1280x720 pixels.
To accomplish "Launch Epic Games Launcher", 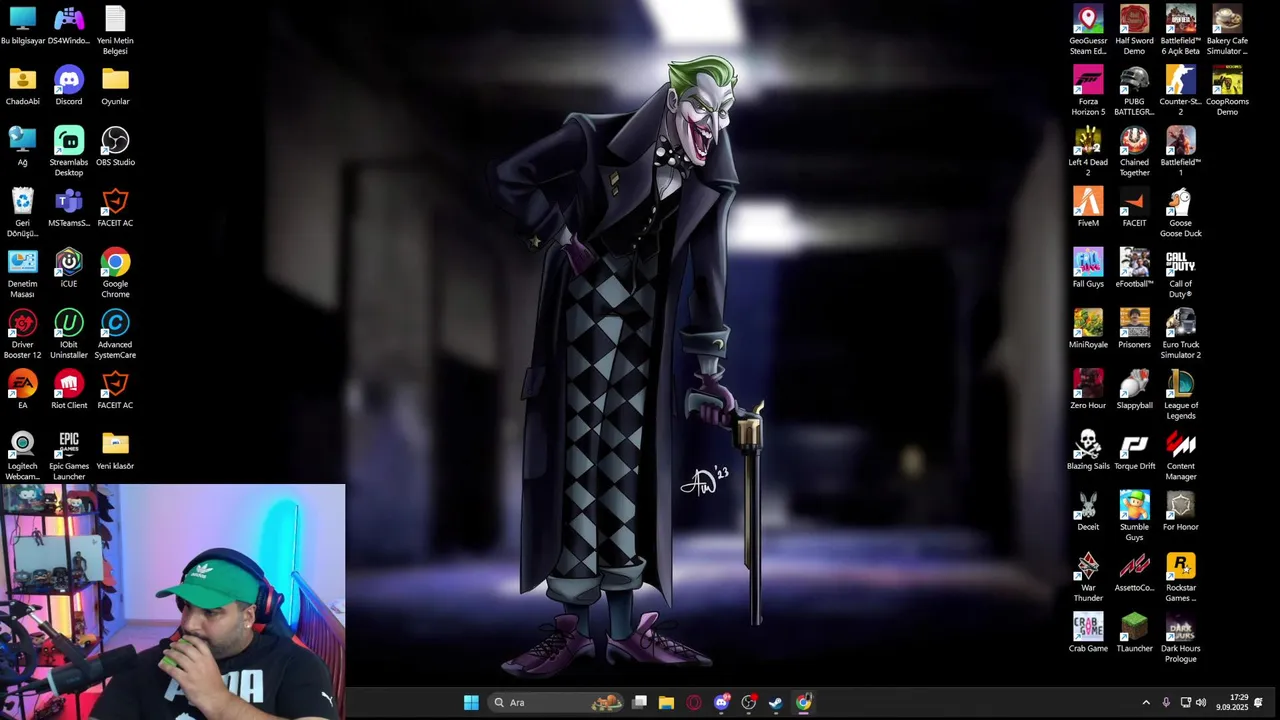I will [x=69, y=456].
